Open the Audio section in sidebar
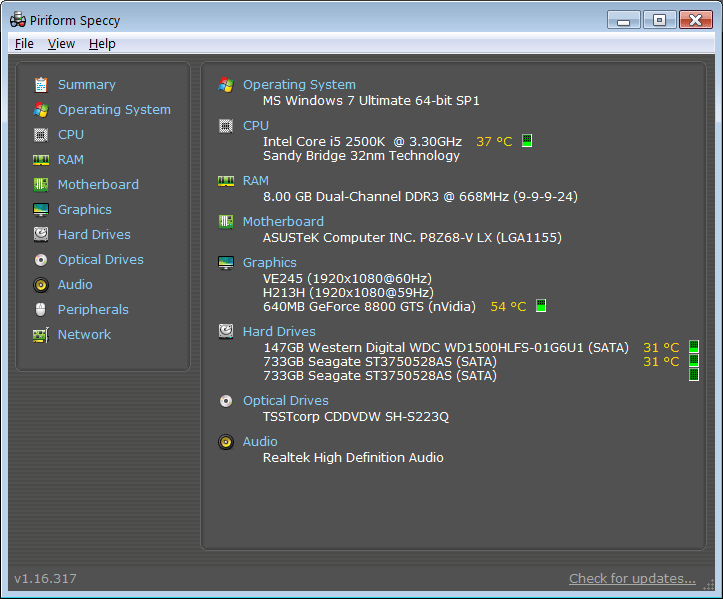Image resolution: width=723 pixels, height=599 pixels. (x=75, y=285)
